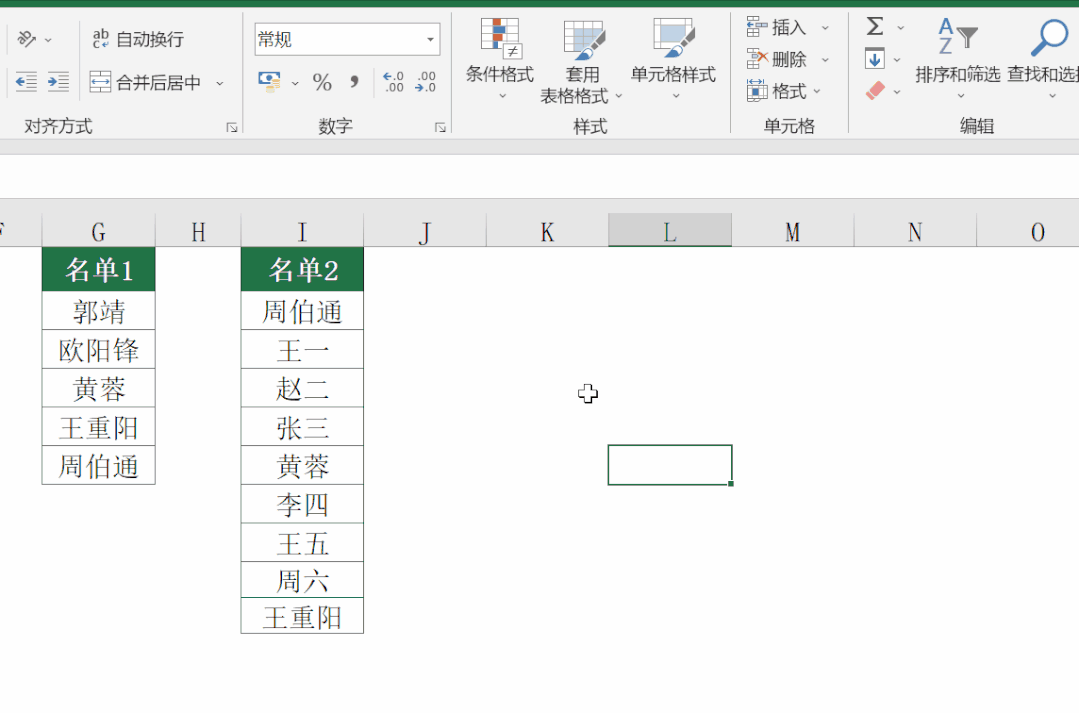Viewport: 1079px width, 713px height.
Task: Select 周伯通 in the 名单1 column
Action: pyautogui.click(x=98, y=465)
